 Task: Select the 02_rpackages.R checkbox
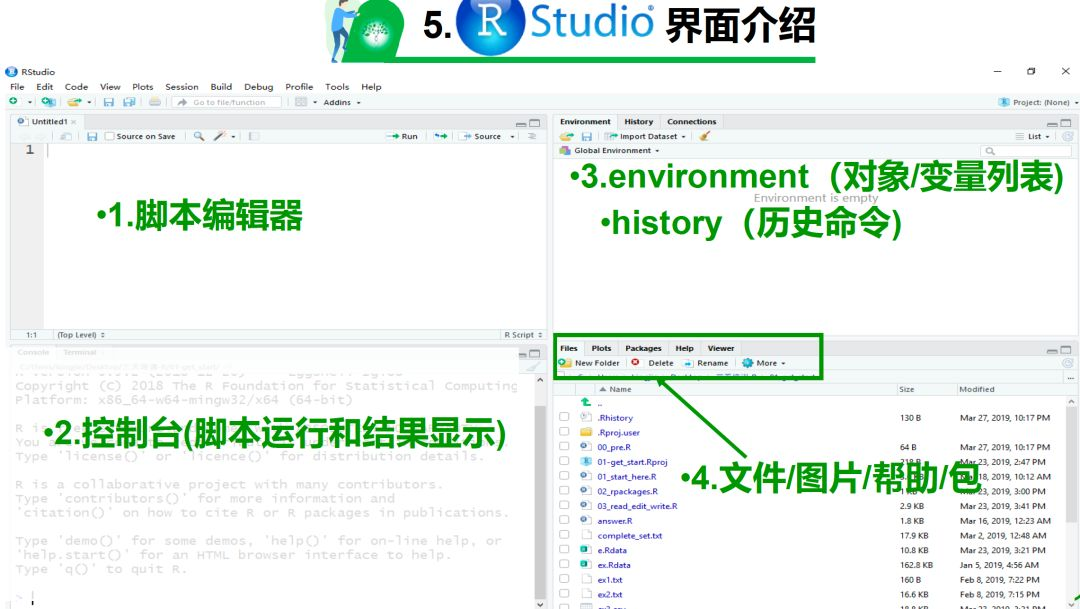tap(564, 491)
